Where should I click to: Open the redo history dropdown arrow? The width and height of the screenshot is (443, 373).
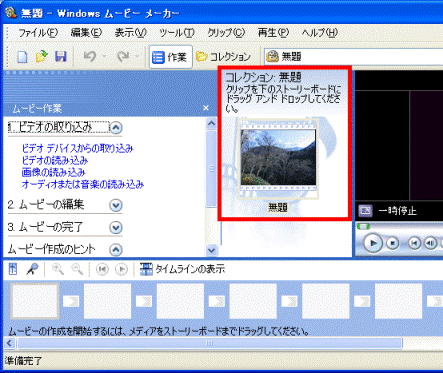click(137, 57)
